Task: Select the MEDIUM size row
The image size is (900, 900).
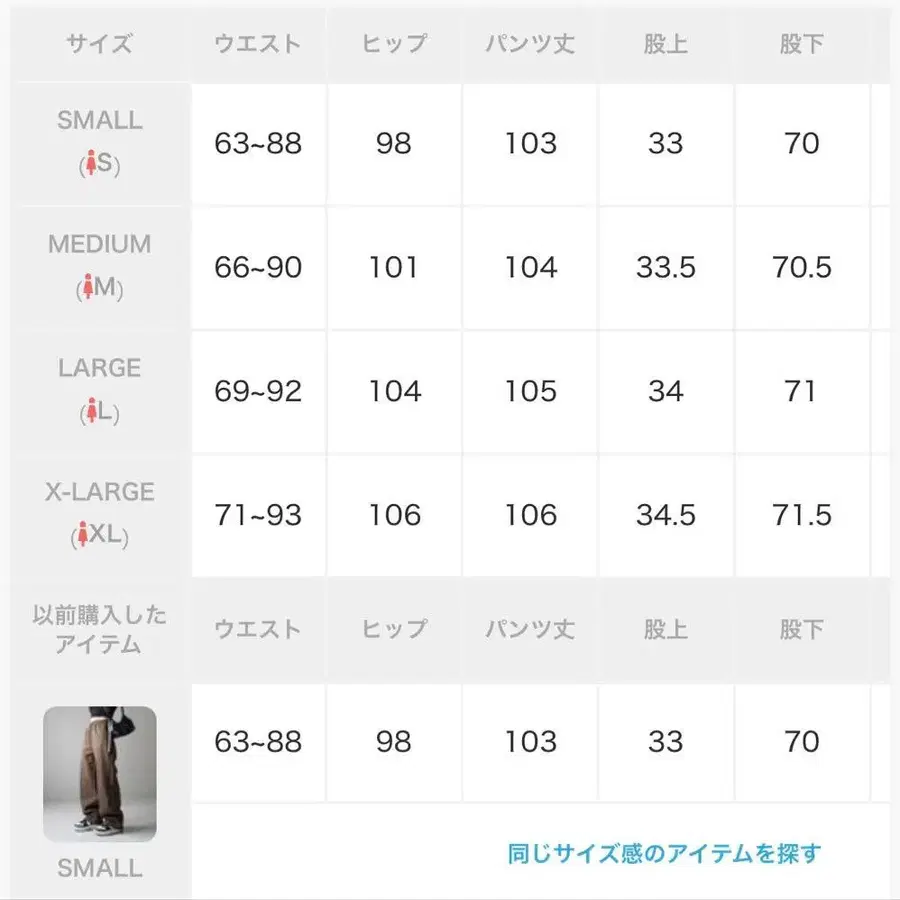Action: pyautogui.click(x=450, y=267)
